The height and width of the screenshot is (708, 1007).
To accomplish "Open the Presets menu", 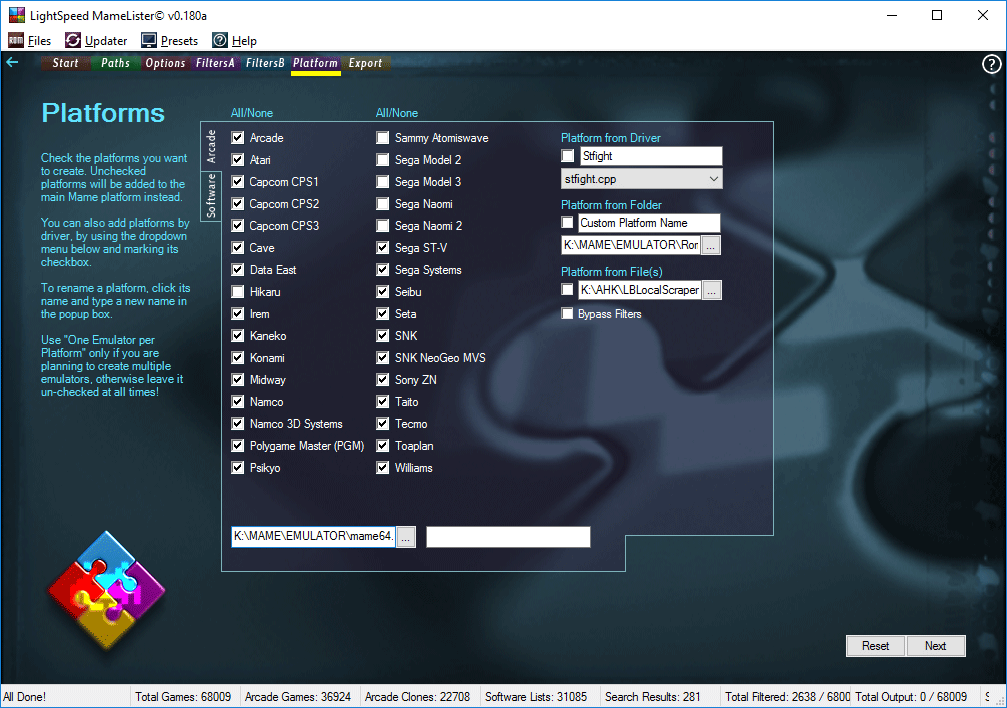I will (x=179, y=40).
